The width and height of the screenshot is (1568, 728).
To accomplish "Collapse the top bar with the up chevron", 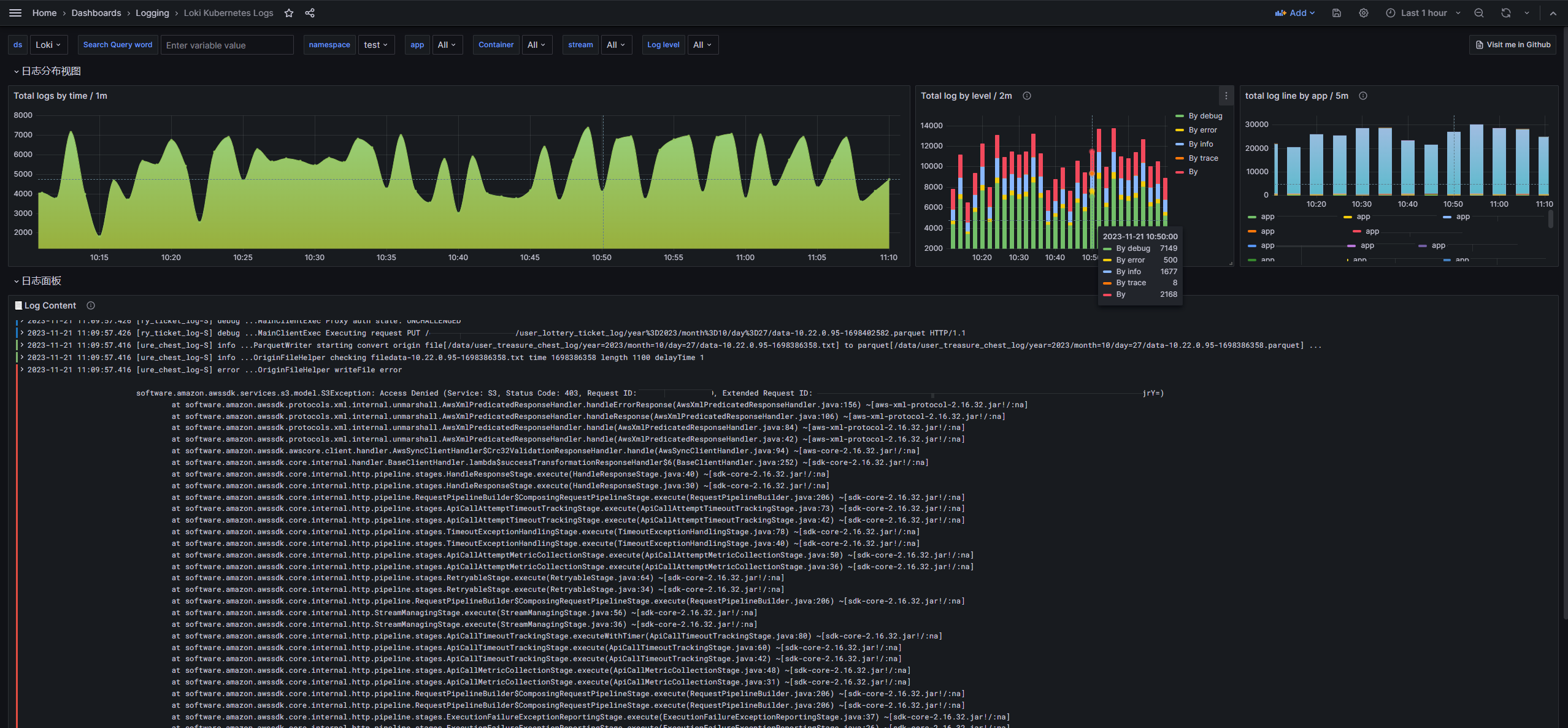I will pyautogui.click(x=1553, y=13).
